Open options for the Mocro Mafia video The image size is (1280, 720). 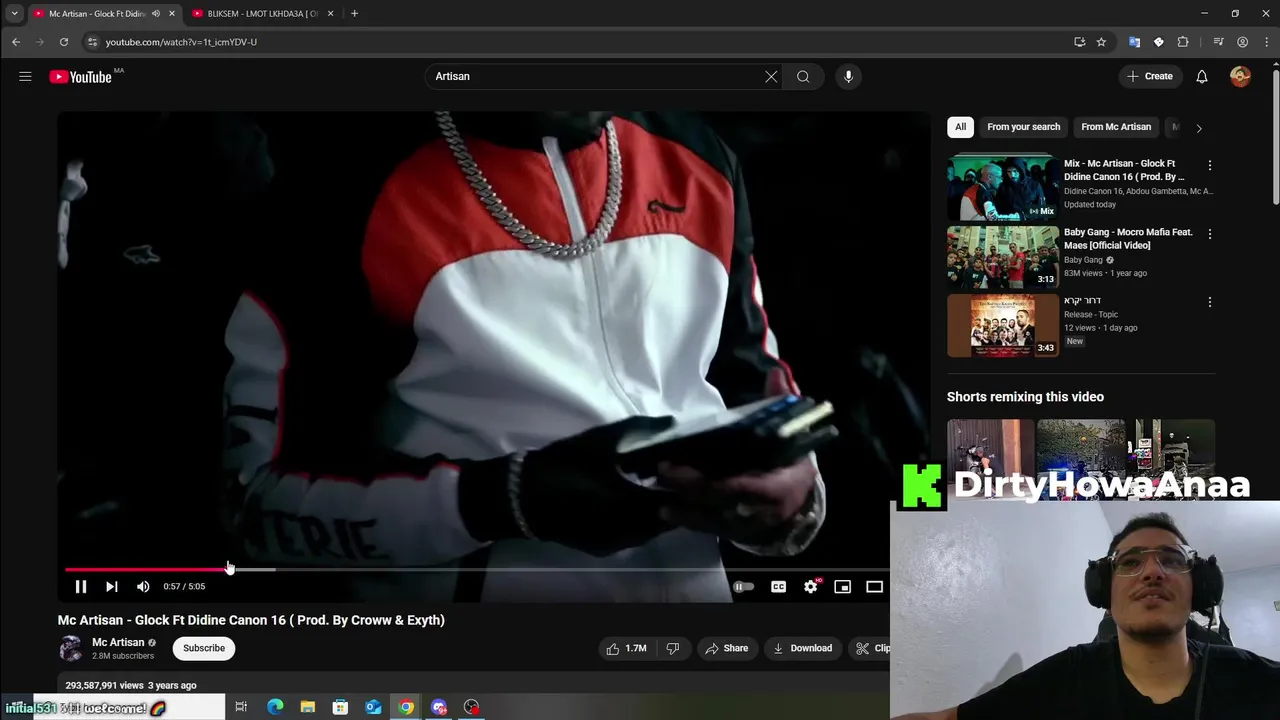pyautogui.click(x=1210, y=234)
